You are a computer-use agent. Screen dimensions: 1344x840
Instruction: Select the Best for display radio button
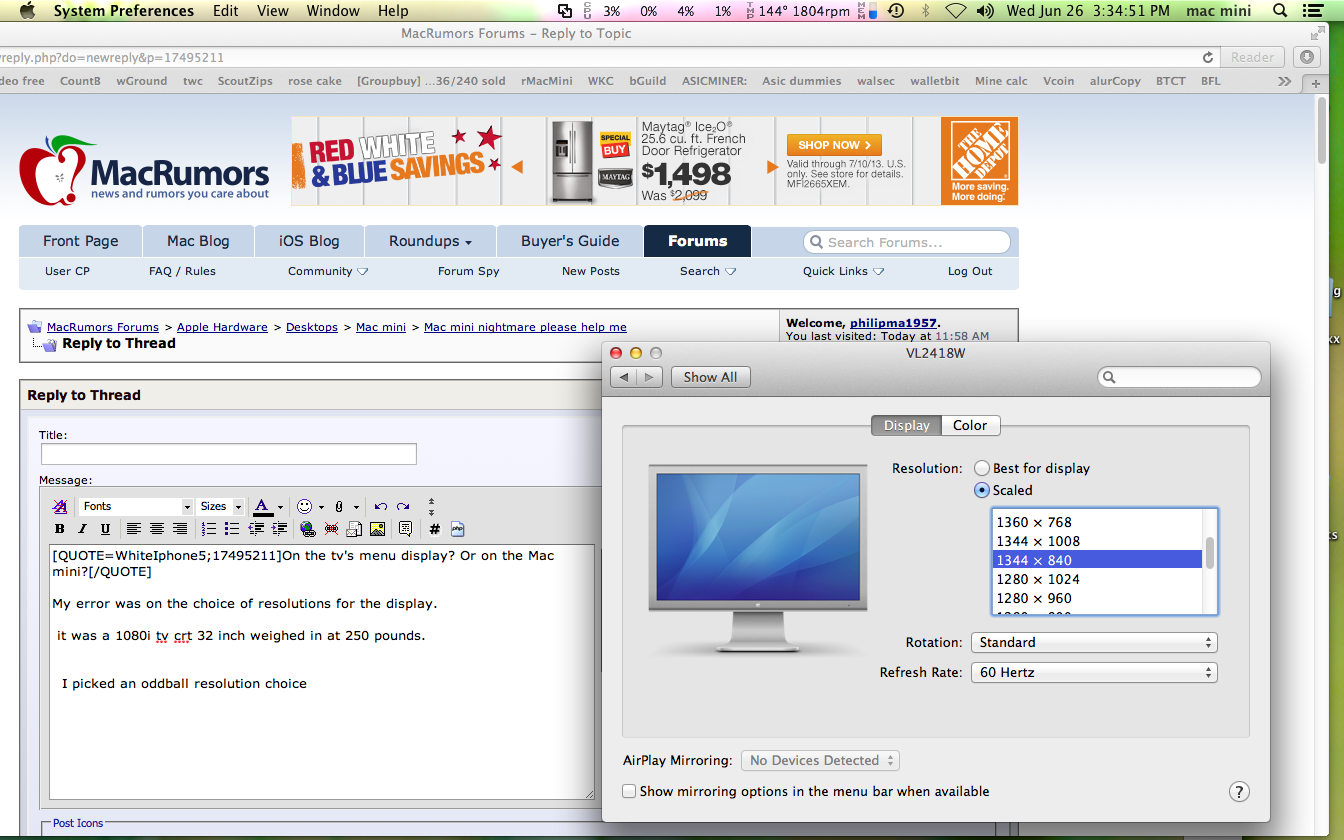(x=982, y=468)
